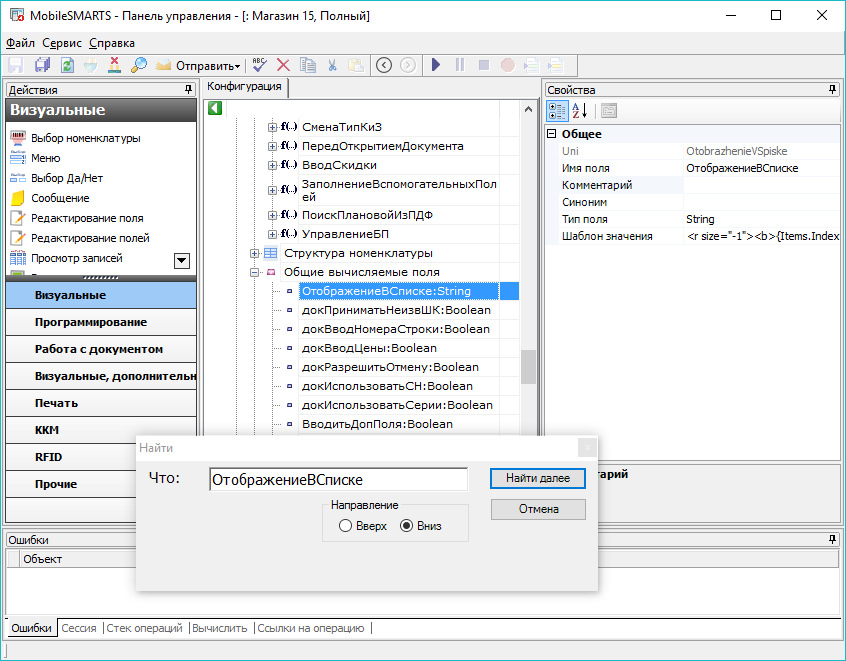Click the tree scroll up arrow
The width and height of the screenshot is (846, 661).
click(x=528, y=110)
